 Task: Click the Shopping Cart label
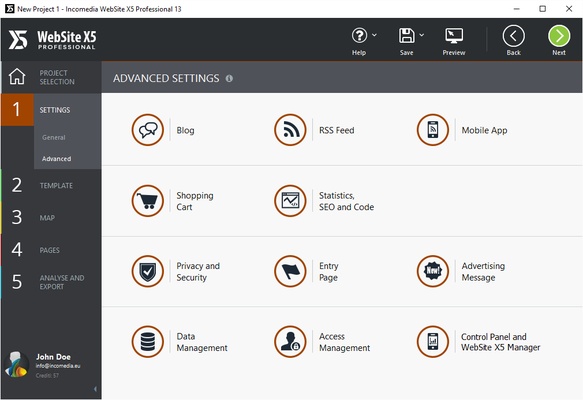click(195, 201)
